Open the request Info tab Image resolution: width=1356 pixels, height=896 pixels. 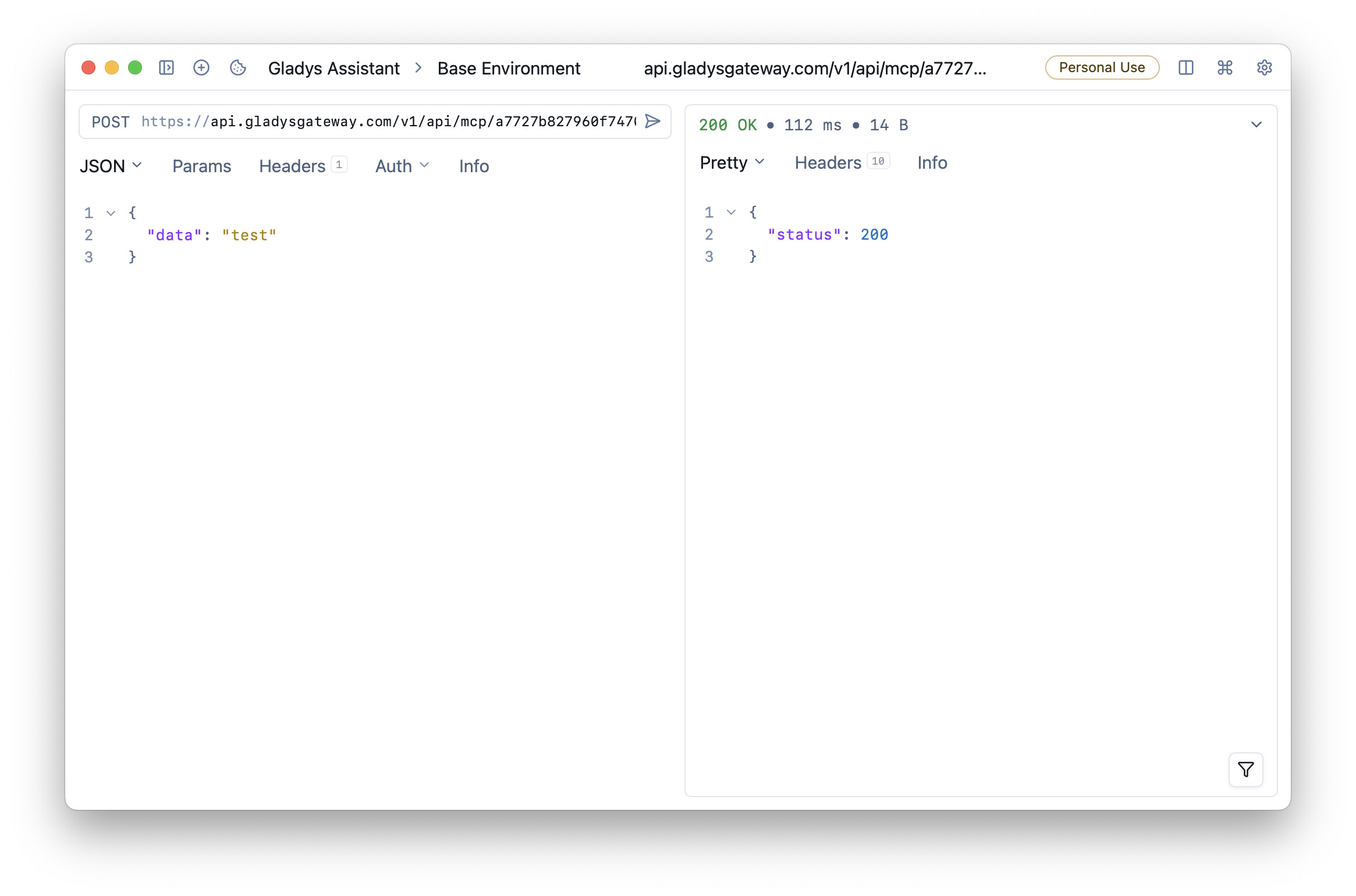474,166
